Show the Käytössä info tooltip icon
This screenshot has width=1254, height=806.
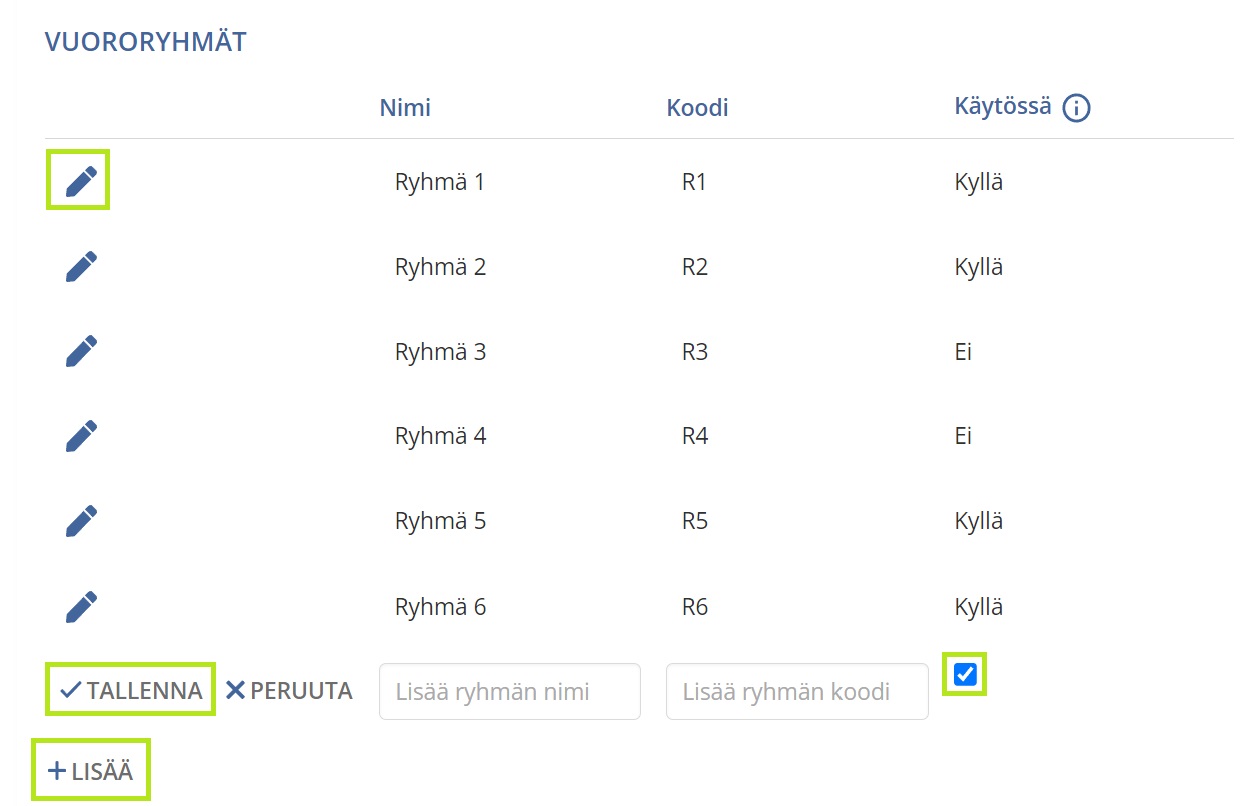point(1078,107)
